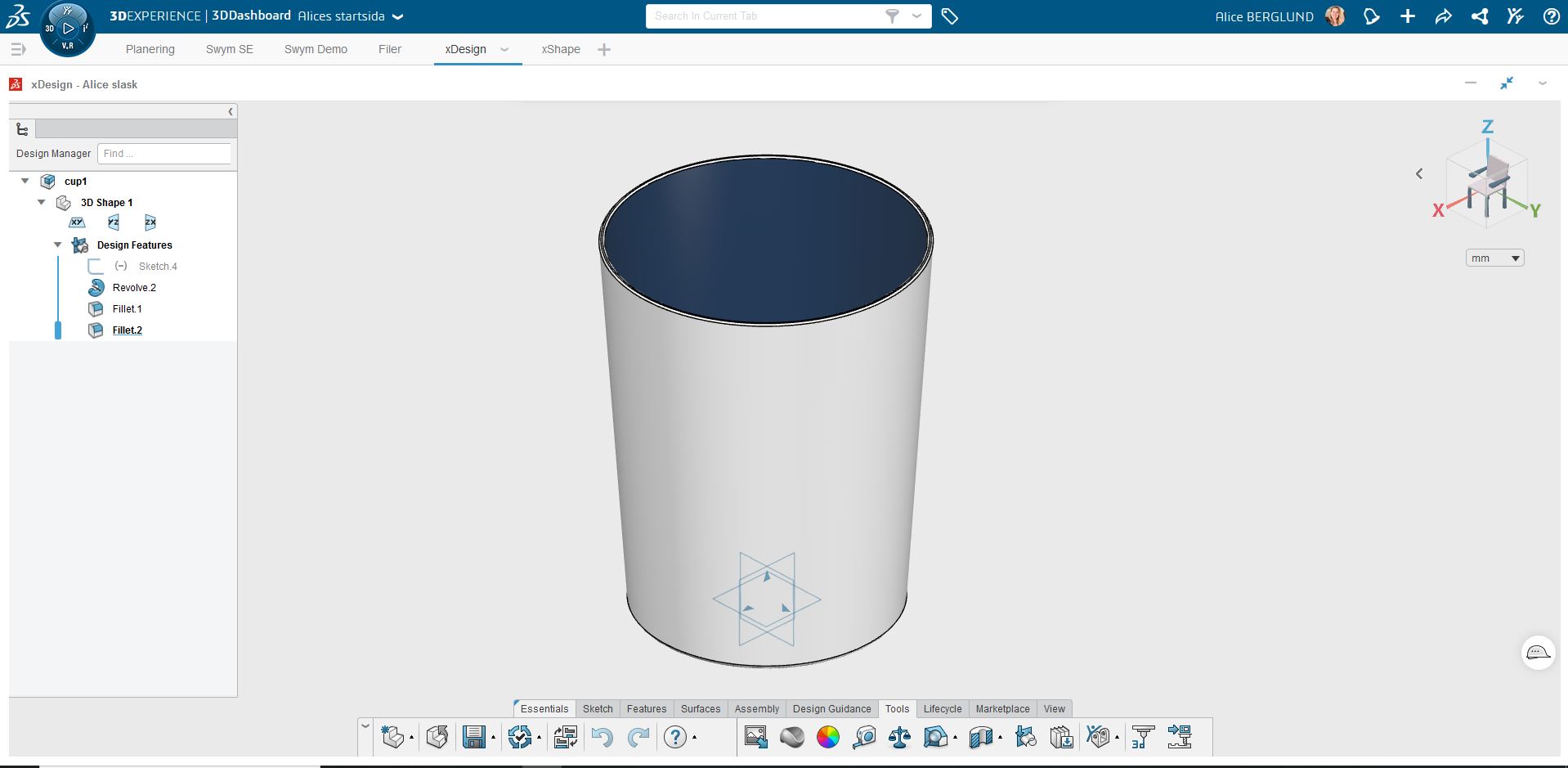The image size is (1568, 768).
Task: Click the Design Manager Find field
Action: pyautogui.click(x=164, y=154)
